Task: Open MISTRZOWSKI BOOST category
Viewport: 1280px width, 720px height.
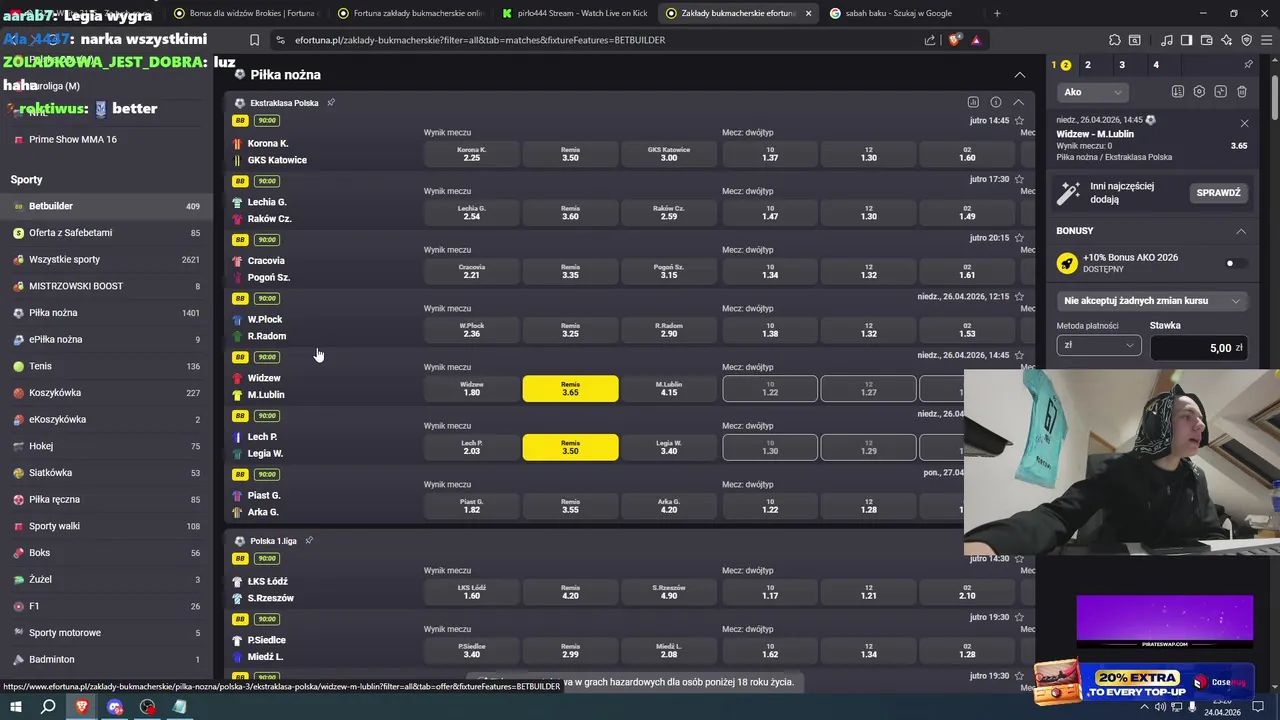Action: point(106,286)
